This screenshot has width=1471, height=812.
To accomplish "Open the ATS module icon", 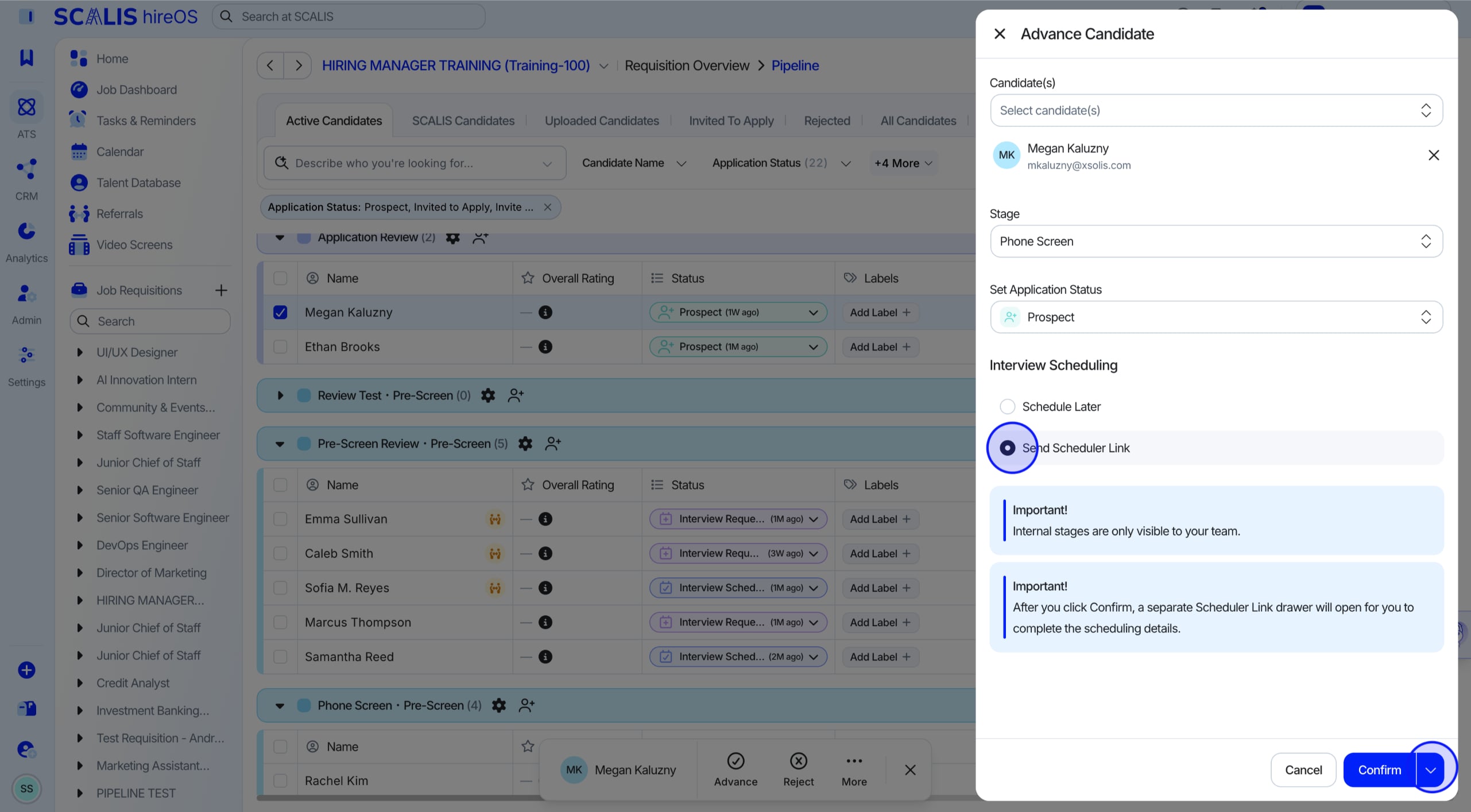I will coord(26,107).
